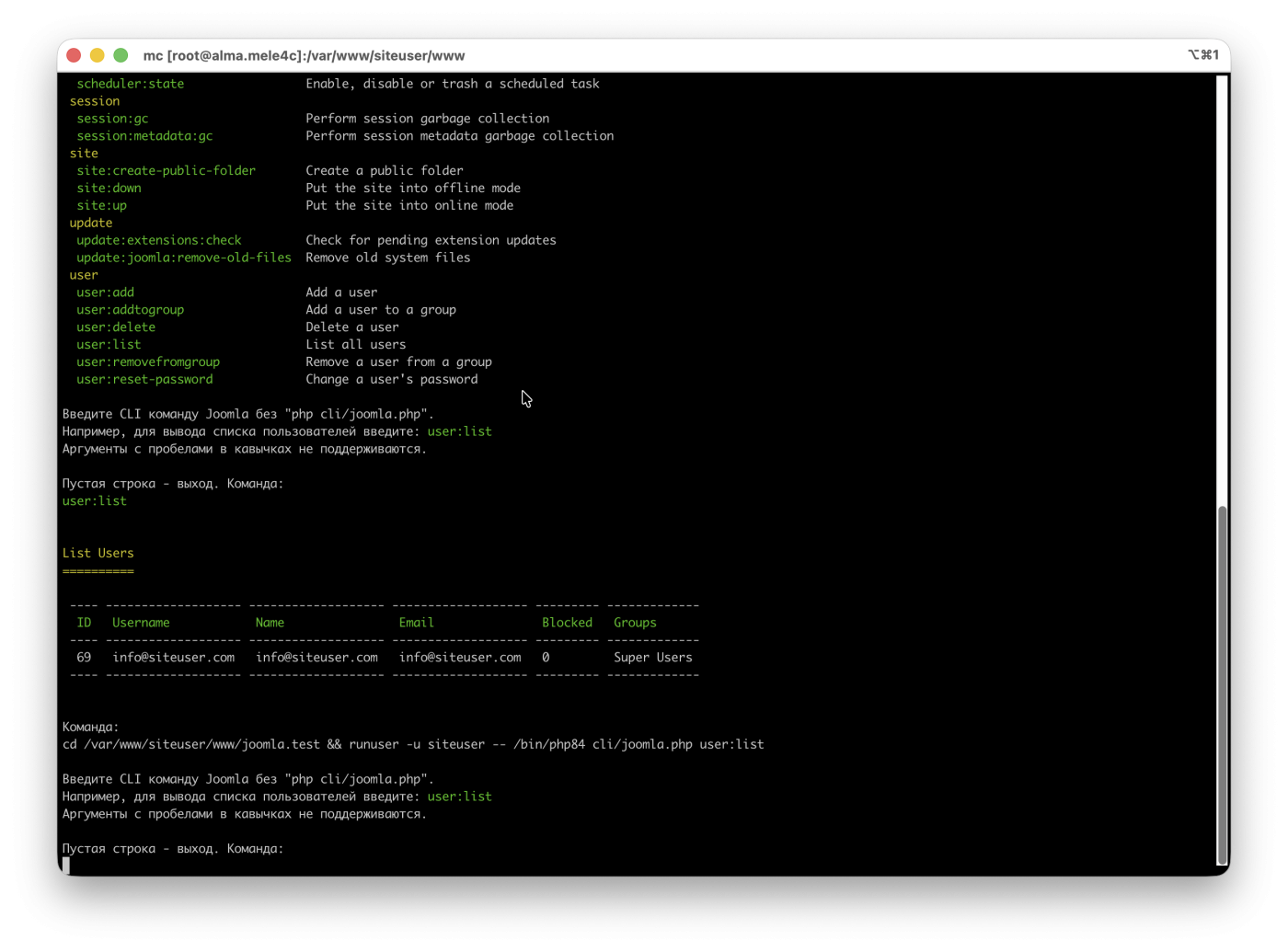
Task: Click 'user:list' beside 'List all users'
Action: point(109,346)
